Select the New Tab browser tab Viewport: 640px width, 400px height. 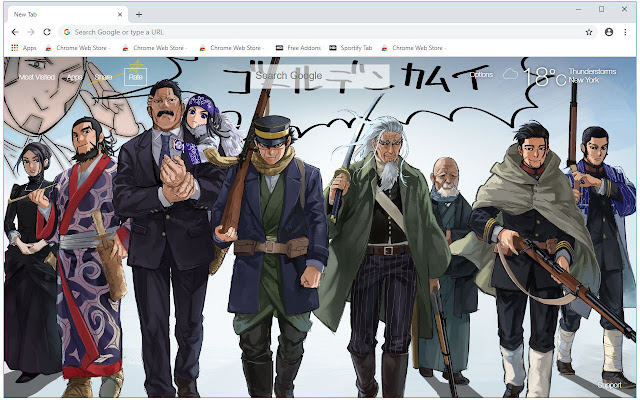[67, 14]
